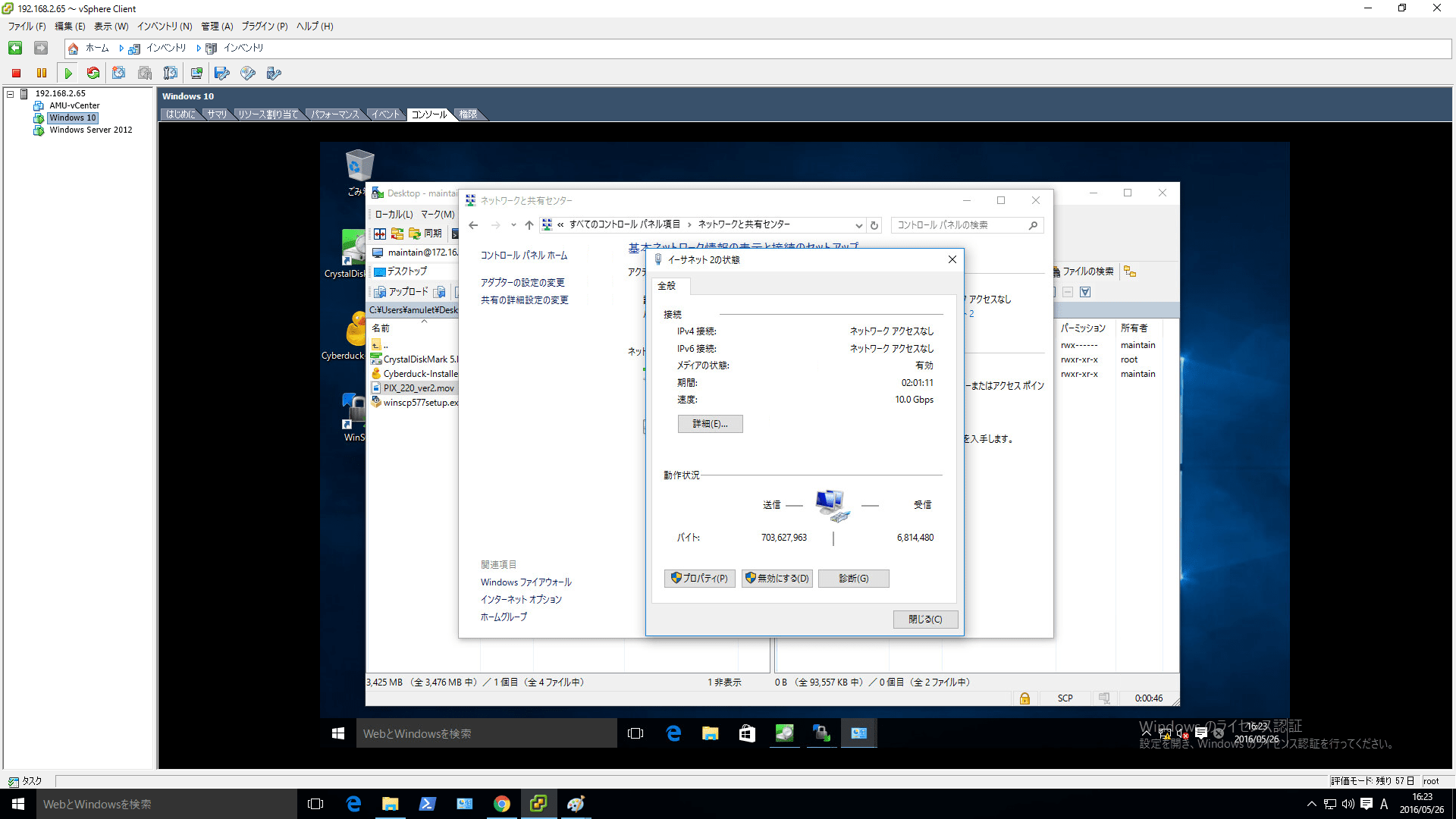Open the プラグイン(P) menu
1456x819 pixels.
(265, 27)
